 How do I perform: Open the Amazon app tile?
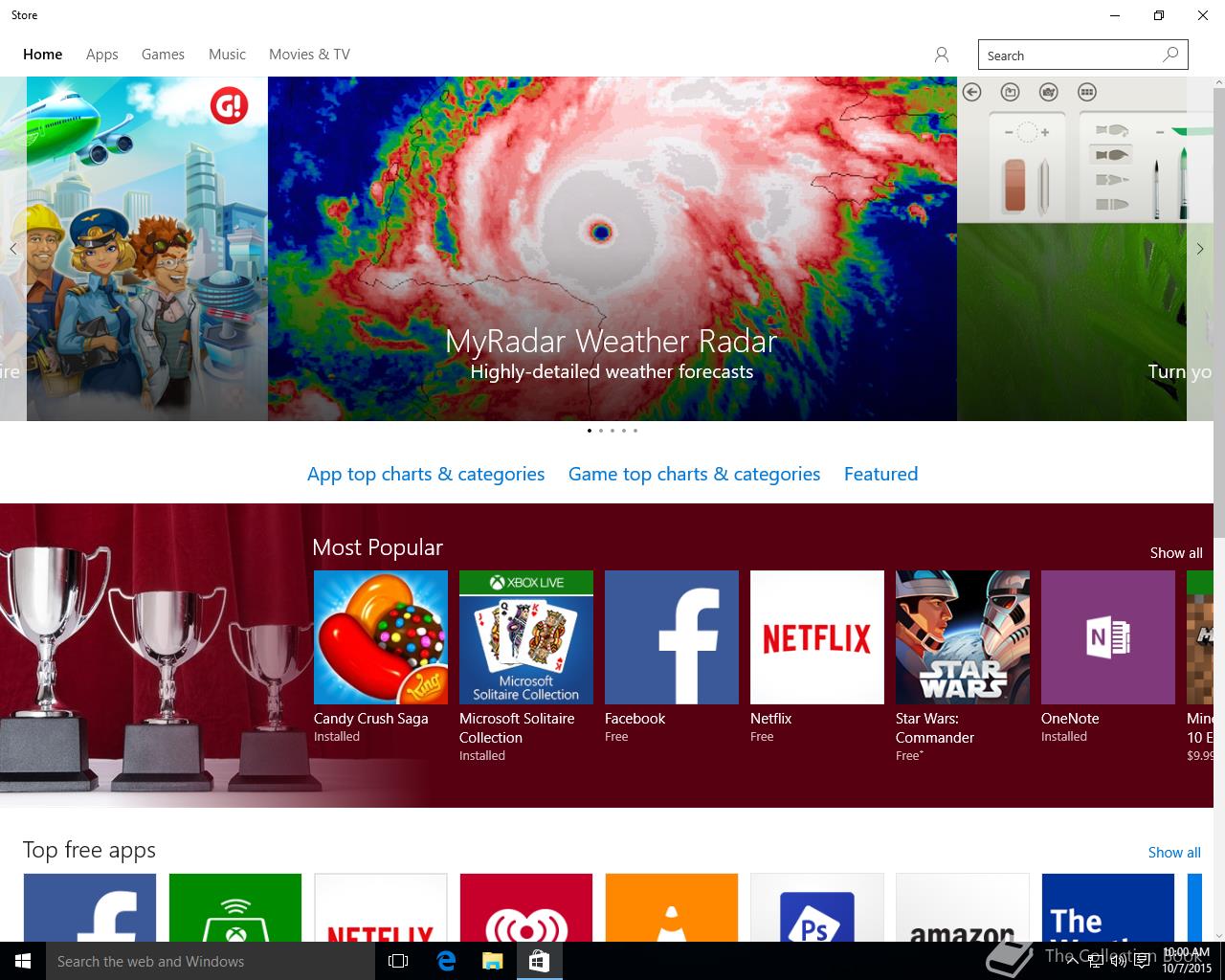pyautogui.click(x=963, y=907)
